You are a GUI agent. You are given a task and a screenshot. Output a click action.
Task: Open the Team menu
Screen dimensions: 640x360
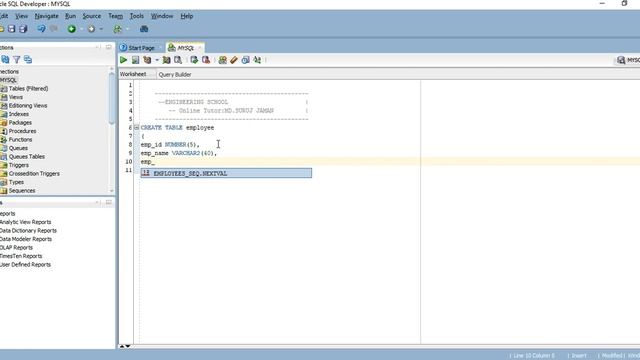click(x=116, y=16)
